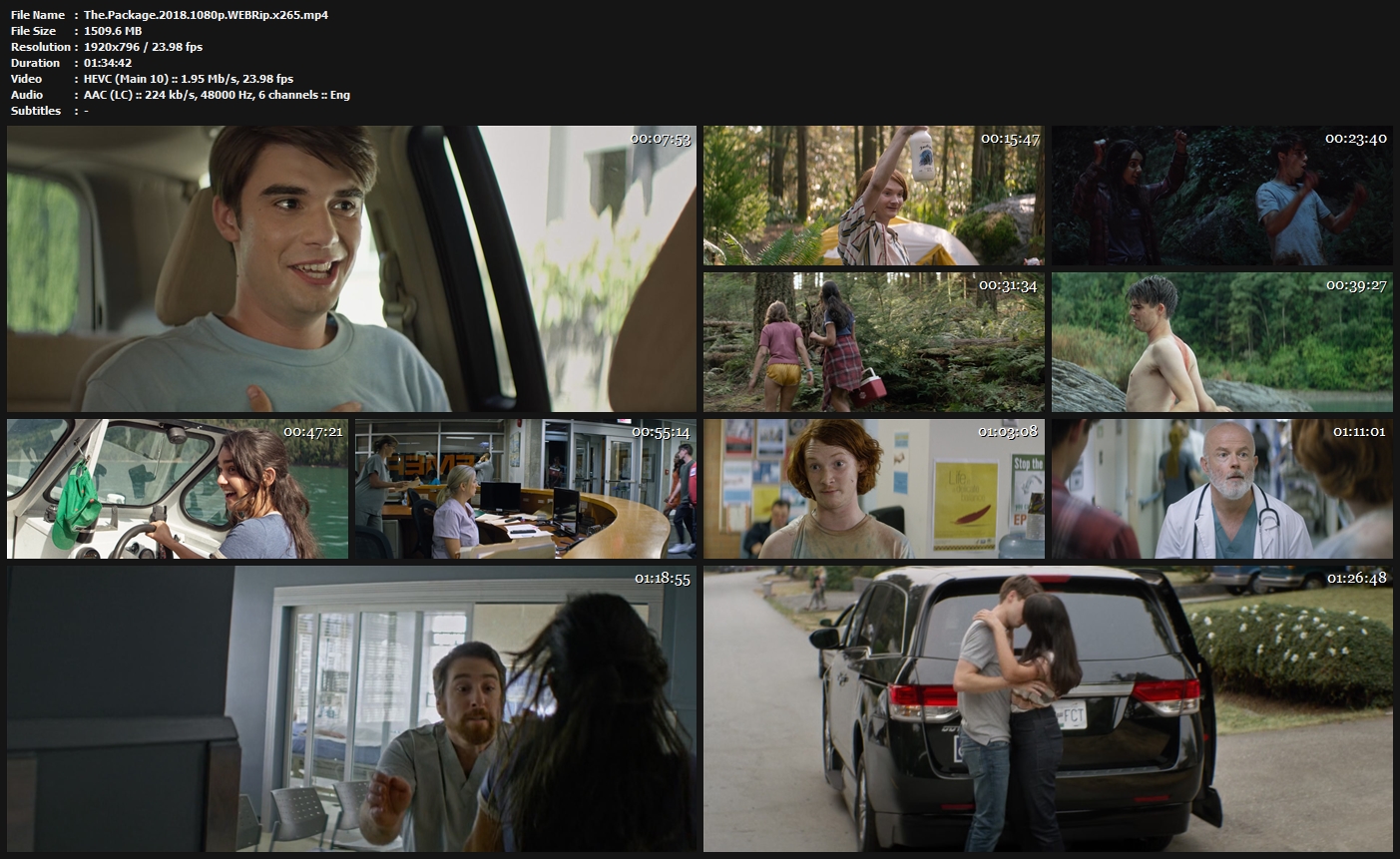Open the hospital reception desk thumbnail
Image resolution: width=1400 pixels, height=859 pixels.
(525, 489)
